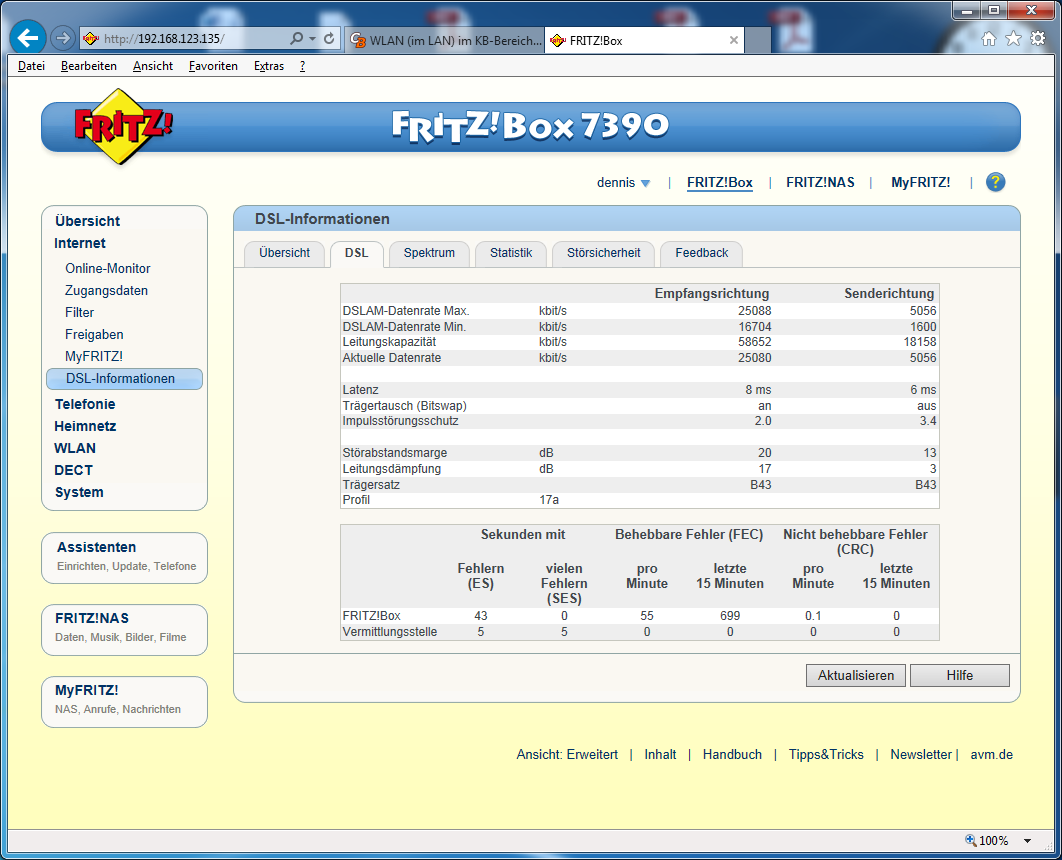Click the FRITZ! logo in header
Viewport: 1062px width, 860px height.
[123, 126]
